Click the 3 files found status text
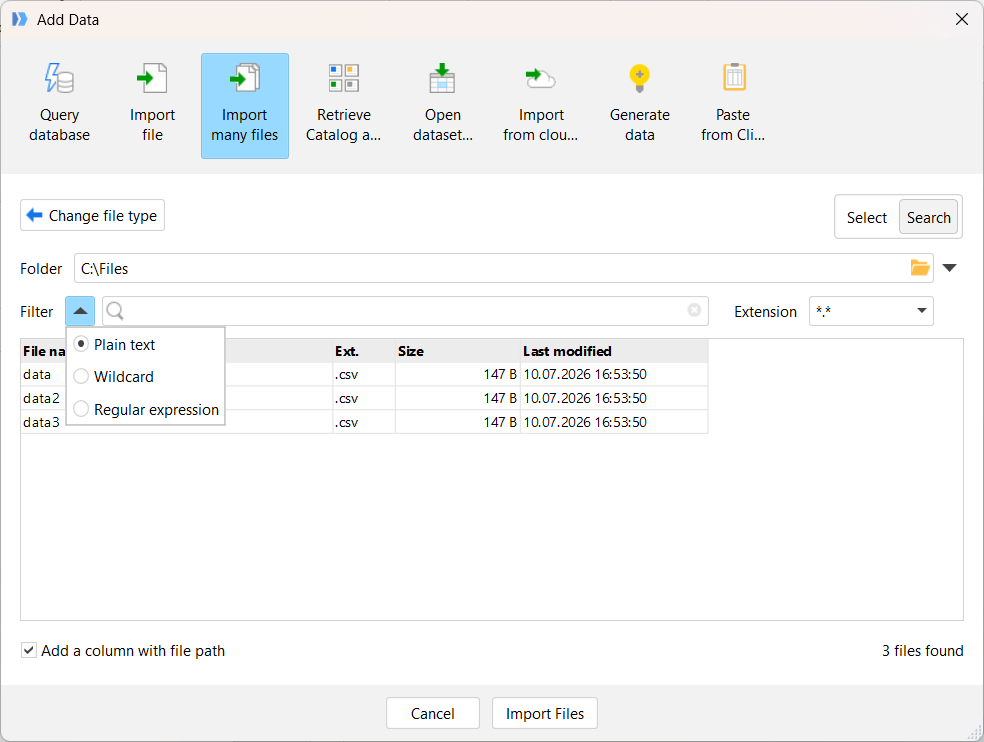The image size is (984, 742). tap(922, 650)
